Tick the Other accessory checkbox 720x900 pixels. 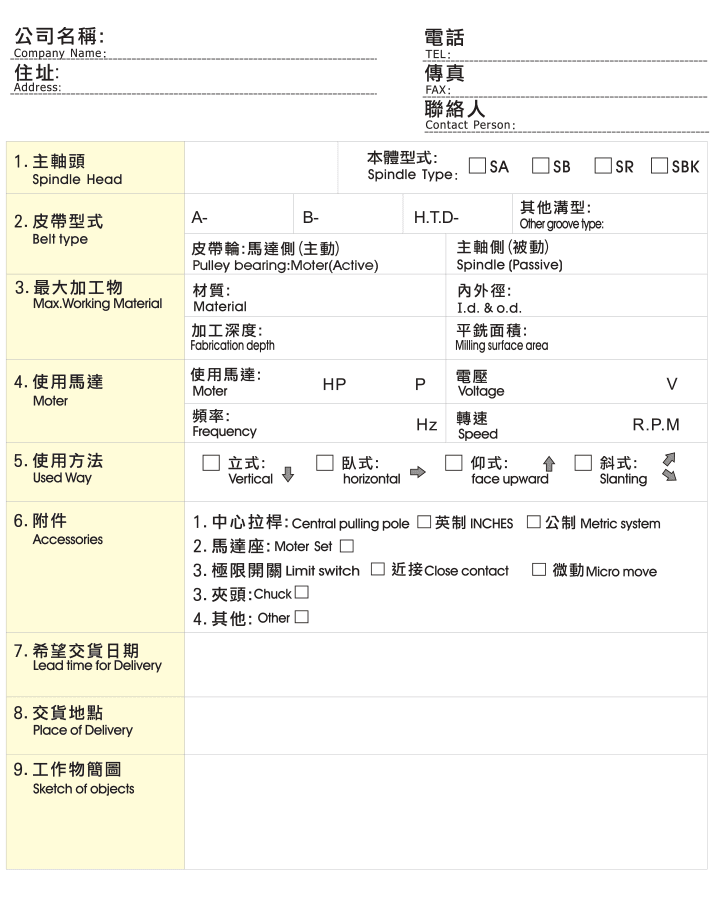[x=301, y=617]
